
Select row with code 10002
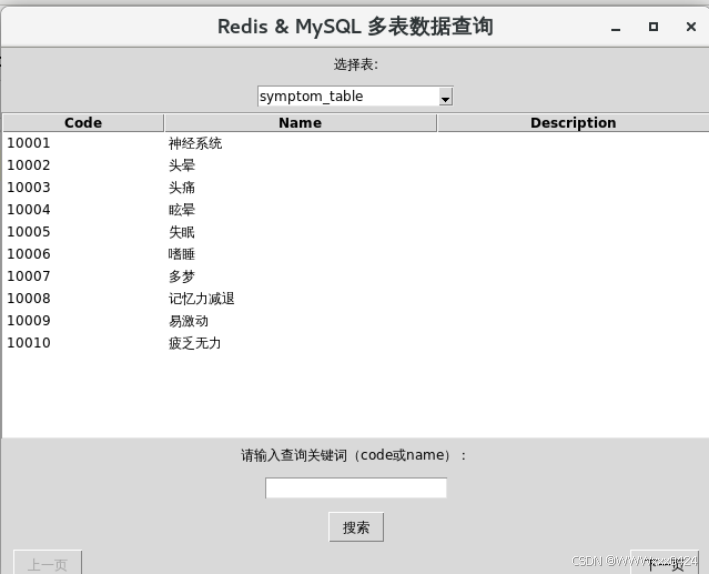[x=355, y=165]
